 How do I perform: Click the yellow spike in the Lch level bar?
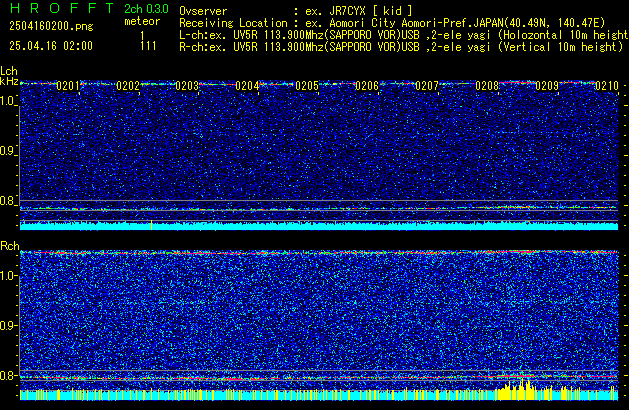coord(151,225)
